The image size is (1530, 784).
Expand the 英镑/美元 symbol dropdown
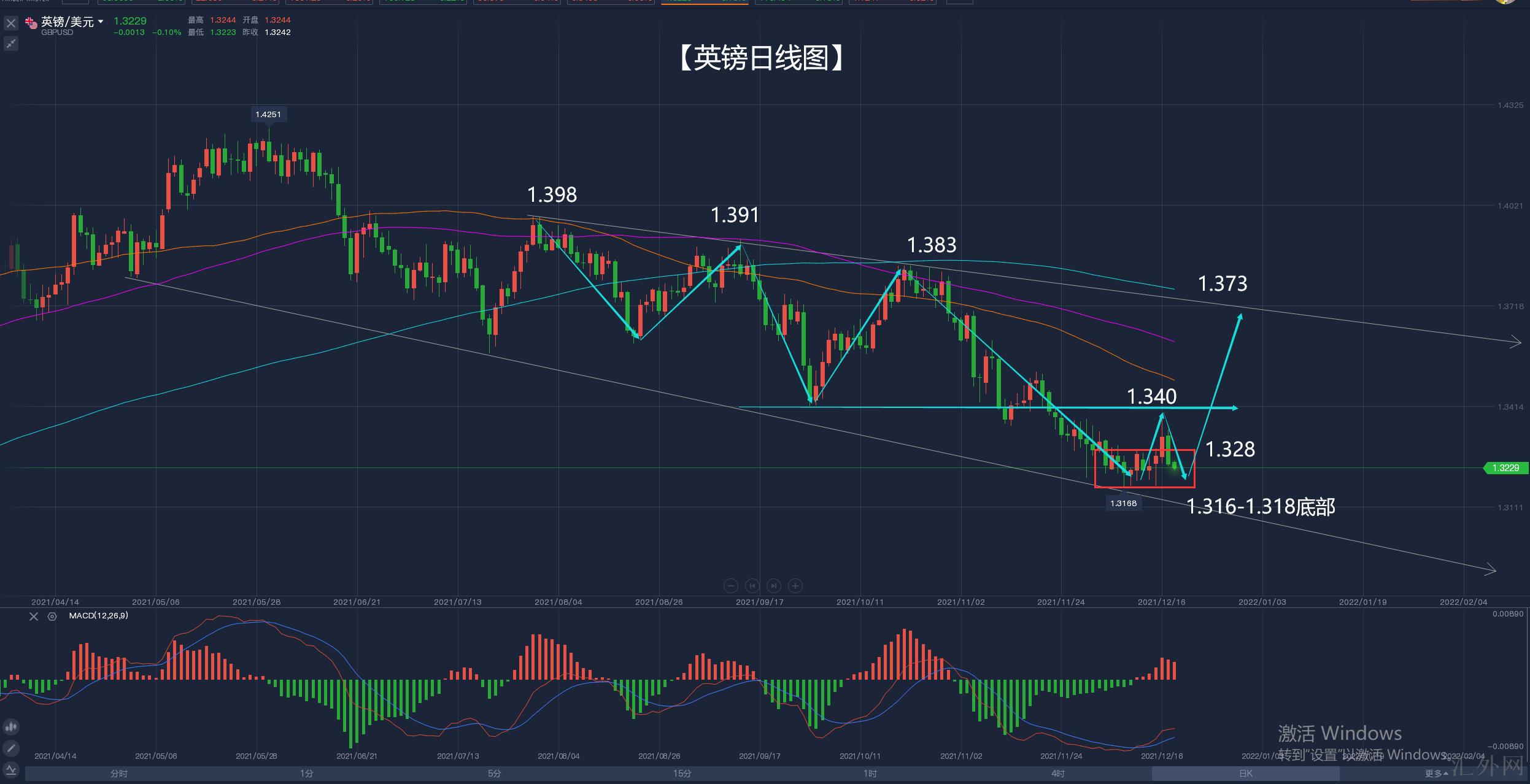101,22
